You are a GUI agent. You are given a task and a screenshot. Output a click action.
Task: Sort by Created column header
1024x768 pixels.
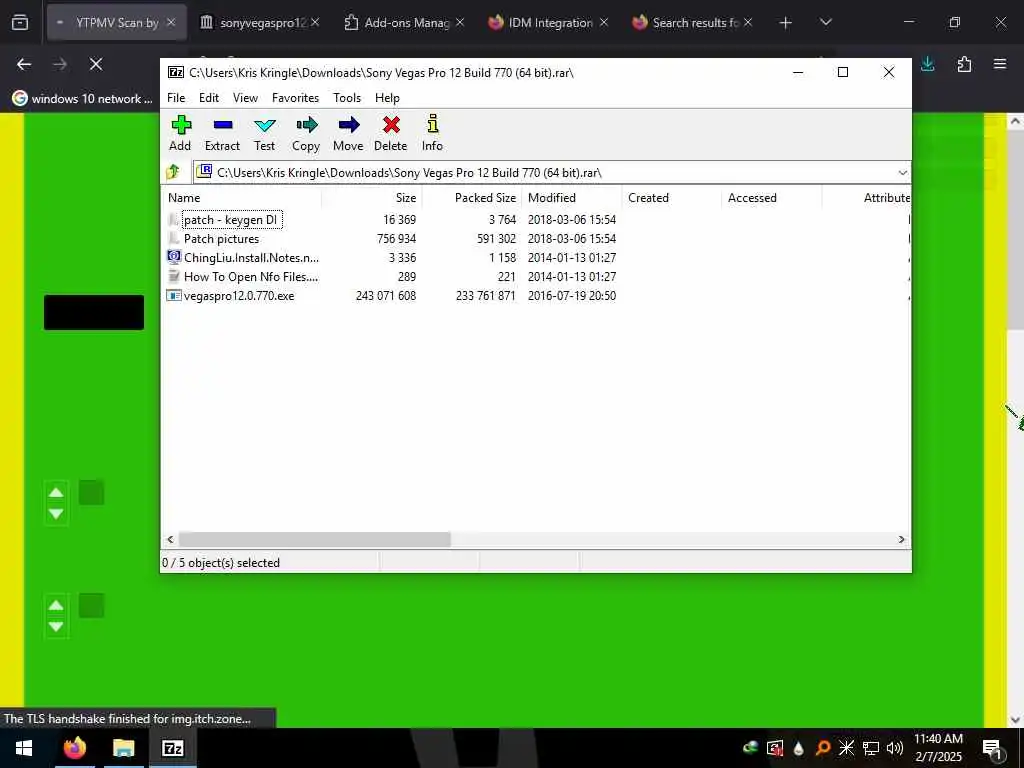pos(671,198)
